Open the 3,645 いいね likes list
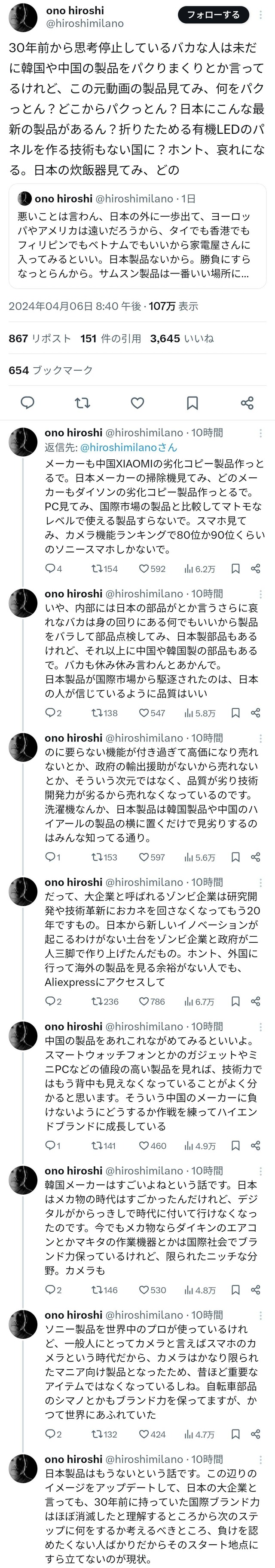Screen dimensions: 275x1568 pos(182,338)
